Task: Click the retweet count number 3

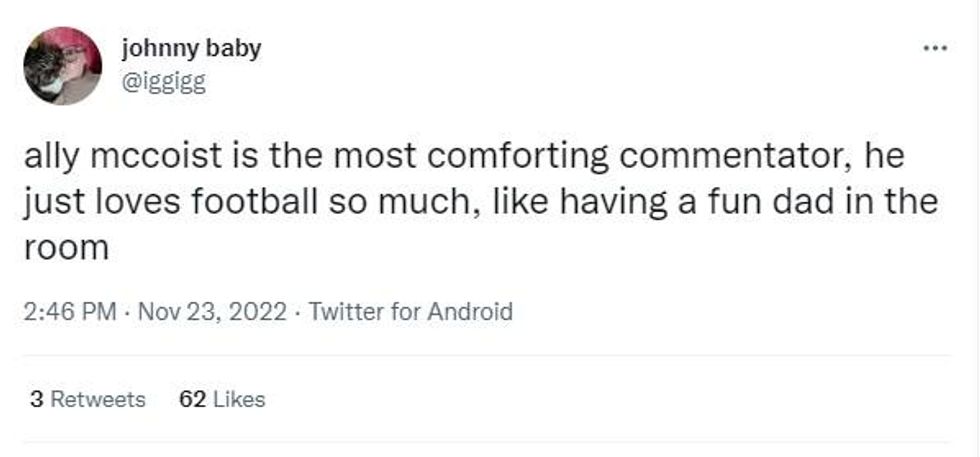Action: click(36, 399)
